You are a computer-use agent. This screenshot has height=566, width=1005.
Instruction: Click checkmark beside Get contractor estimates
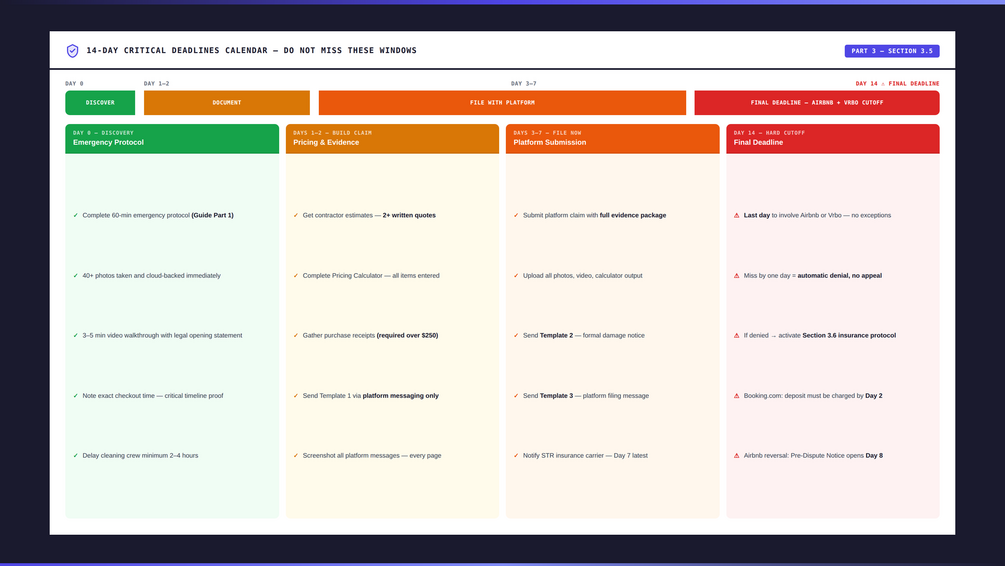coord(295,215)
